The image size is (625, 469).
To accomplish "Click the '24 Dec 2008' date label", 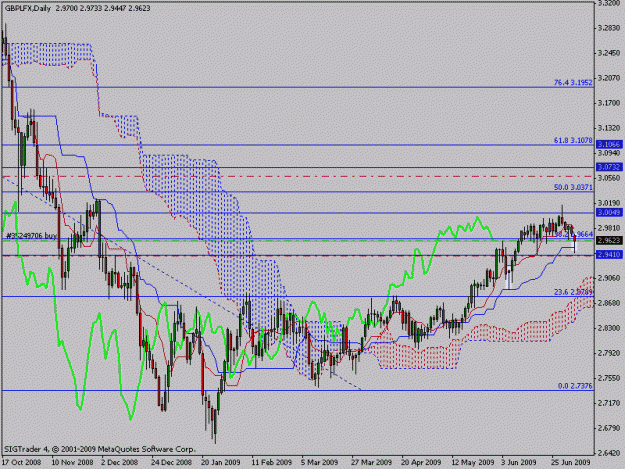I will point(171,462).
